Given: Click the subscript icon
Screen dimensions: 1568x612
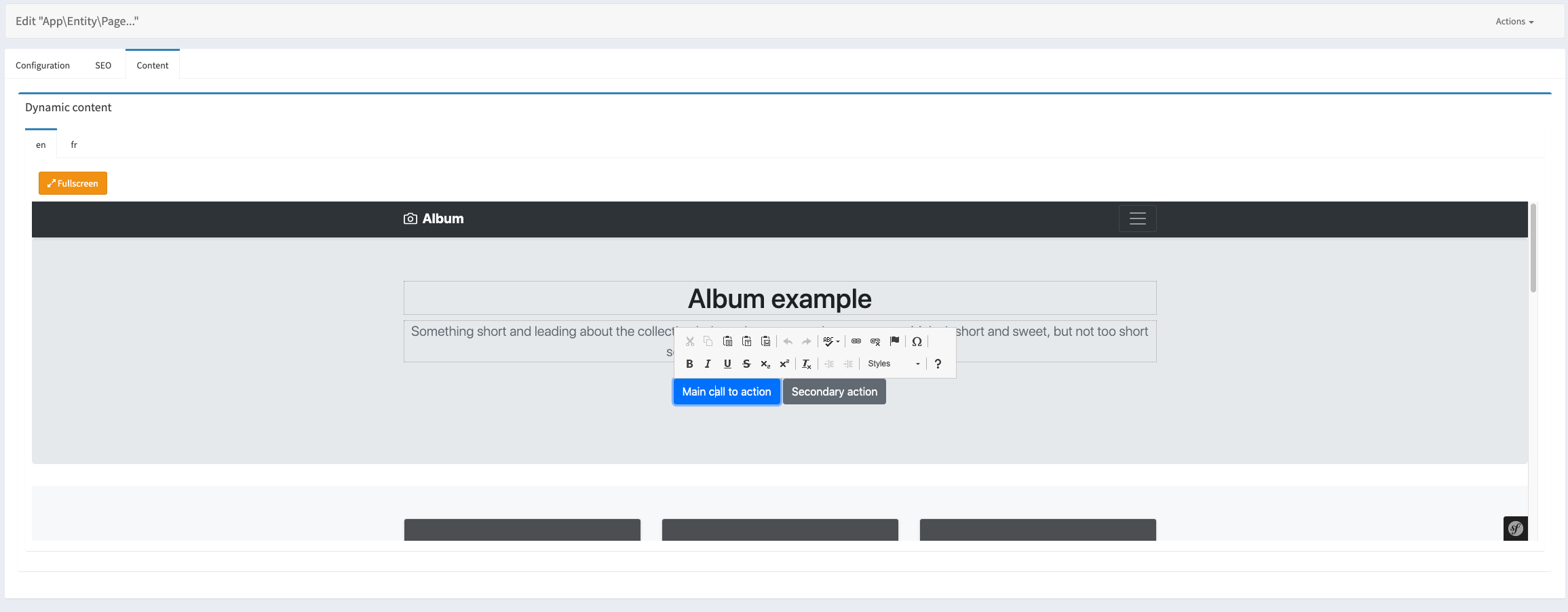Looking at the screenshot, I should (x=765, y=364).
